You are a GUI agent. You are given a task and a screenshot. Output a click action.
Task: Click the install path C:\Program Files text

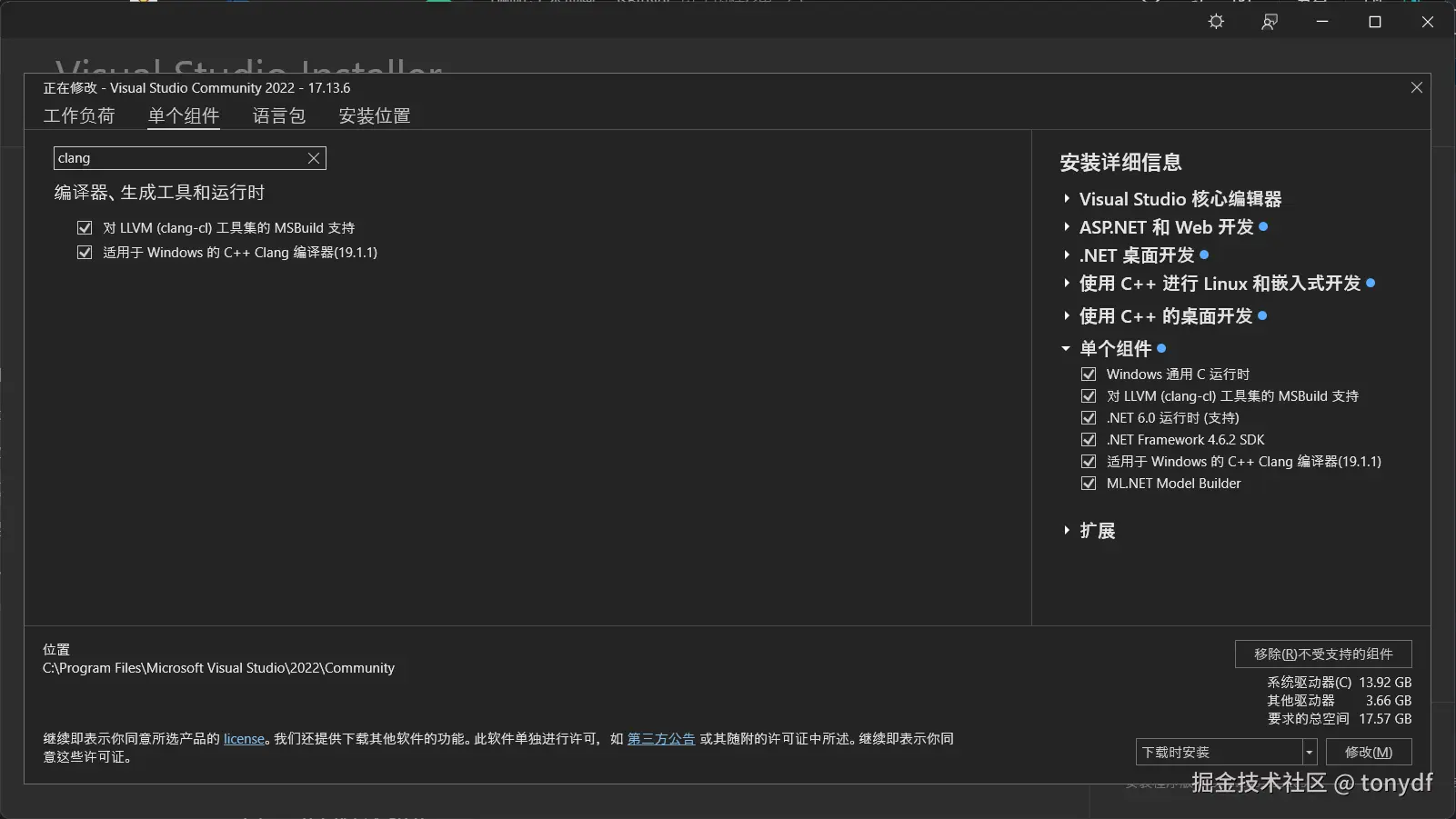pyautogui.click(x=219, y=668)
